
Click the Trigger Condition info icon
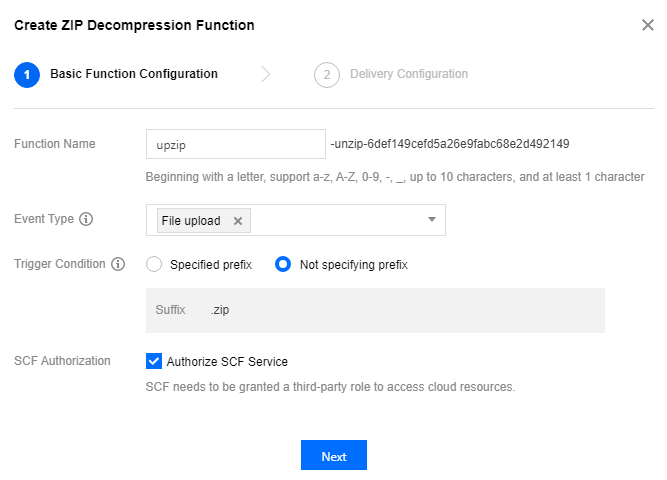pos(118,265)
